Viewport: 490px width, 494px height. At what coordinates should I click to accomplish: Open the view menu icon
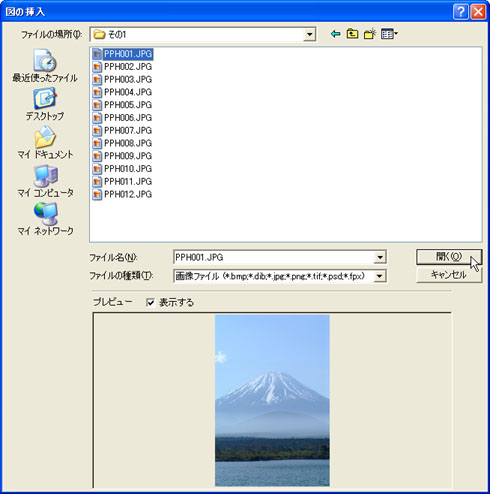pyautogui.click(x=389, y=34)
